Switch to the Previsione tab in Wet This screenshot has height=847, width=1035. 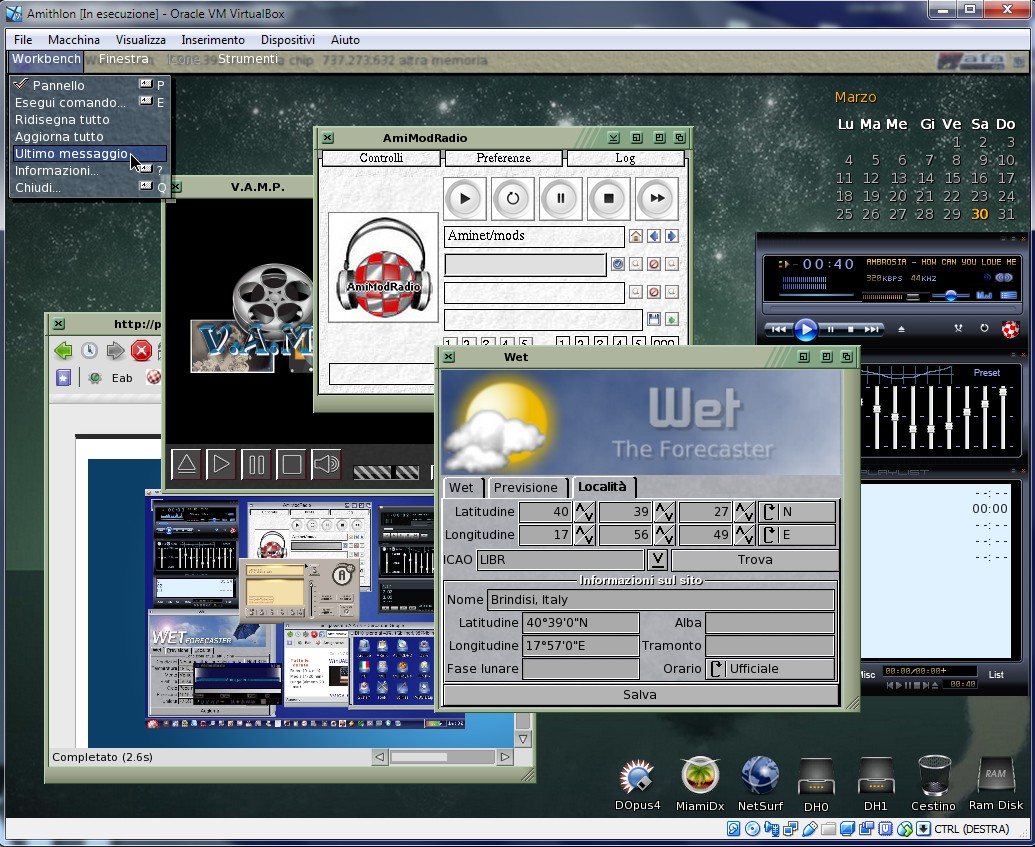click(x=526, y=488)
